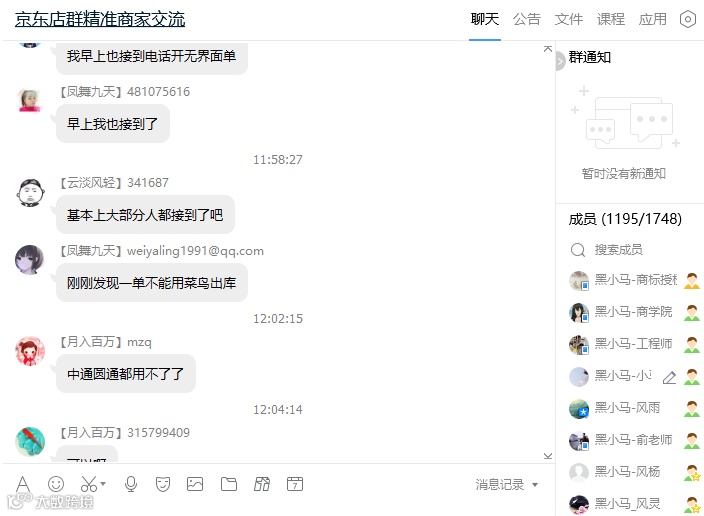704x516 pixels.
Task: Click the edit pencil beside 黑小马-小
Action: tap(669, 378)
